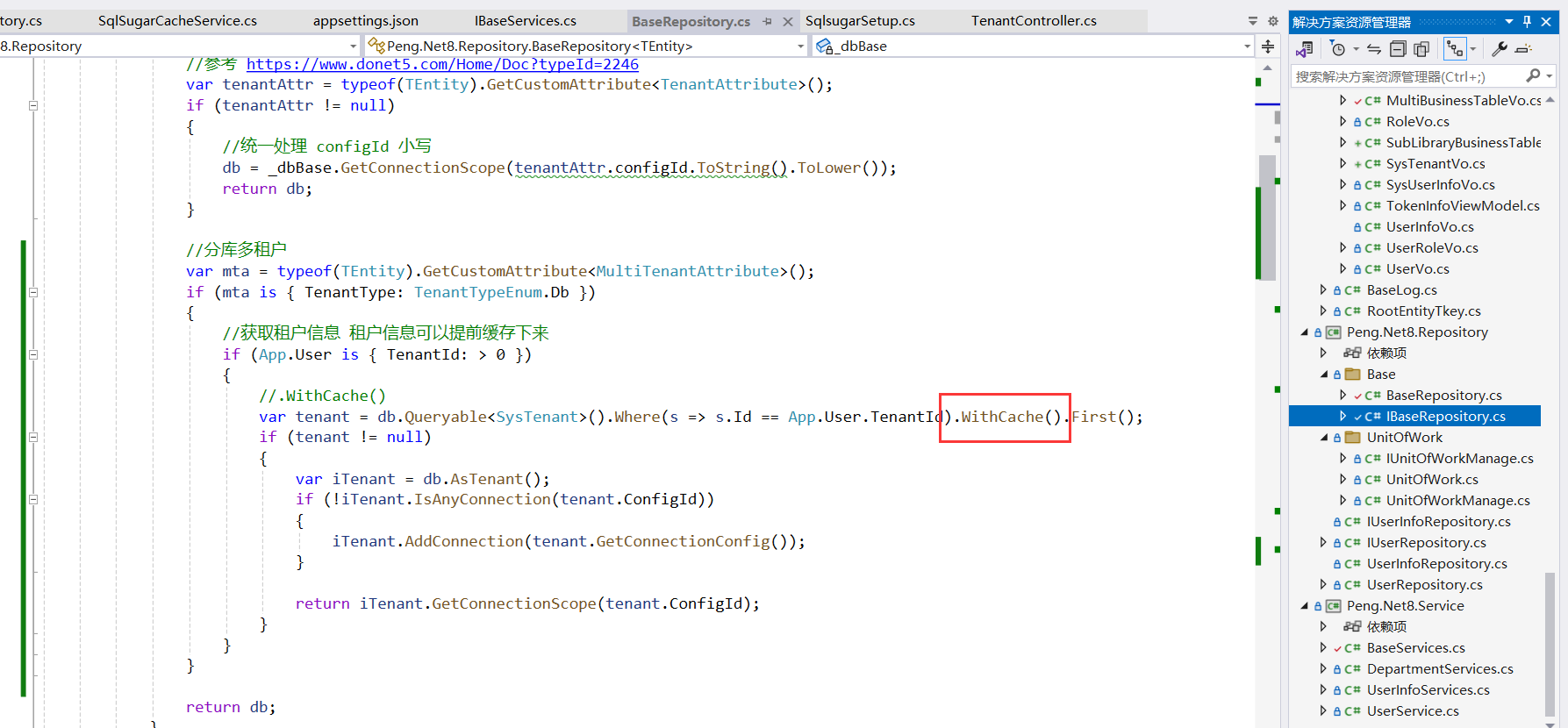Open Properties via the wrench icon
Viewport: 1568px width, 728px height.
point(1500,49)
